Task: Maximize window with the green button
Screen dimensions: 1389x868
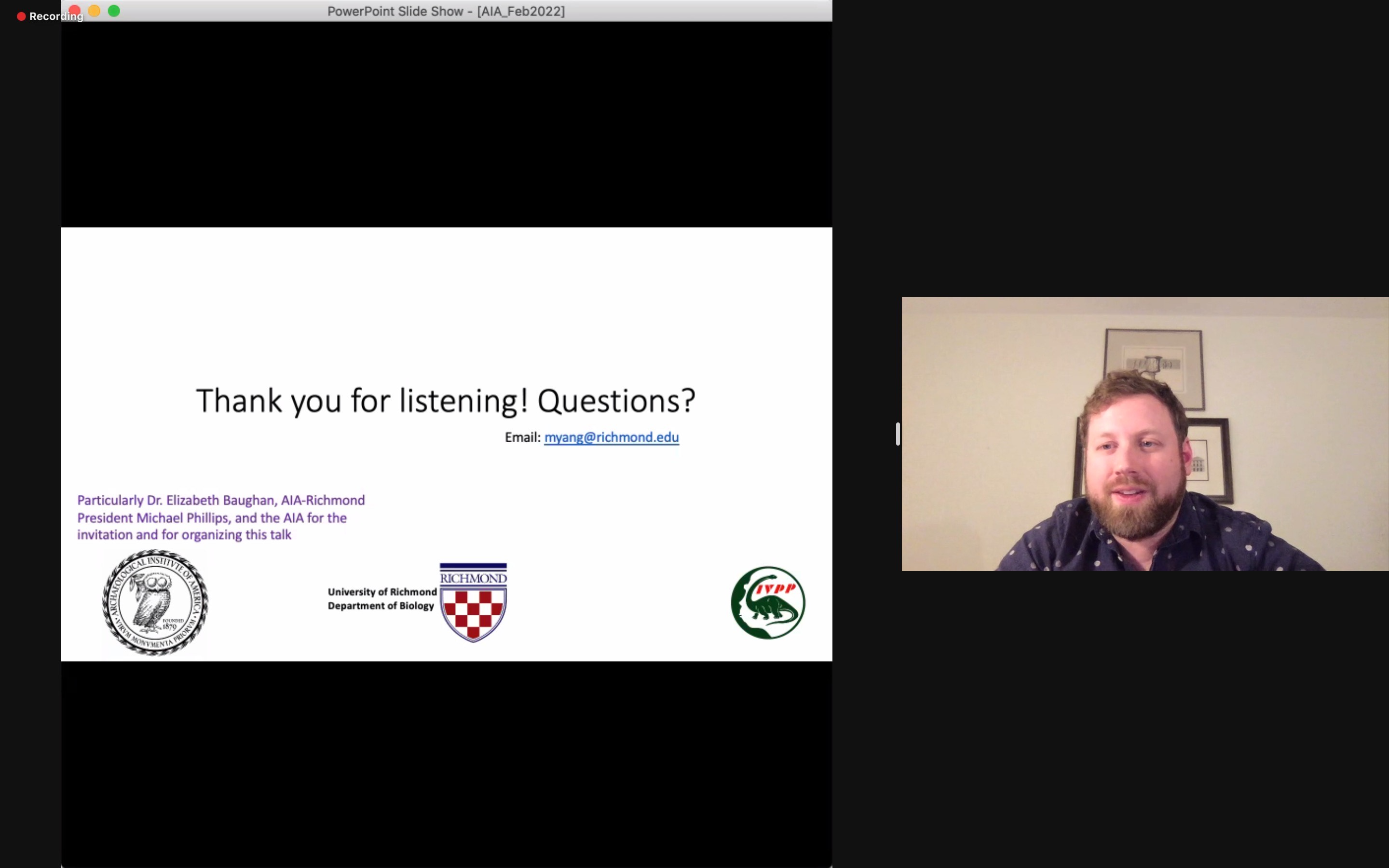Action: 114,11
